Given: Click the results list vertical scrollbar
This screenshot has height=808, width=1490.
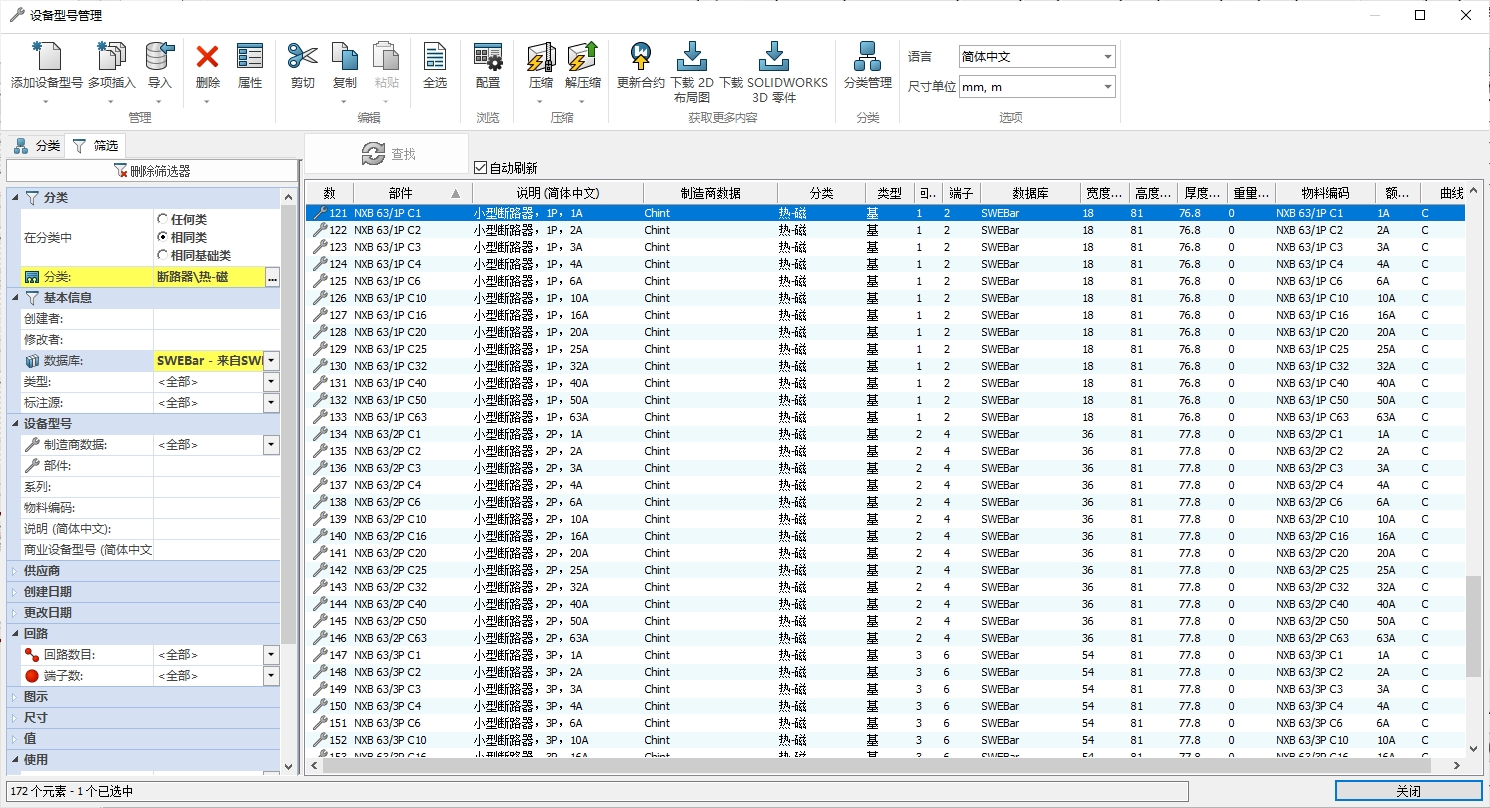Looking at the screenshot, I should tap(1473, 625).
